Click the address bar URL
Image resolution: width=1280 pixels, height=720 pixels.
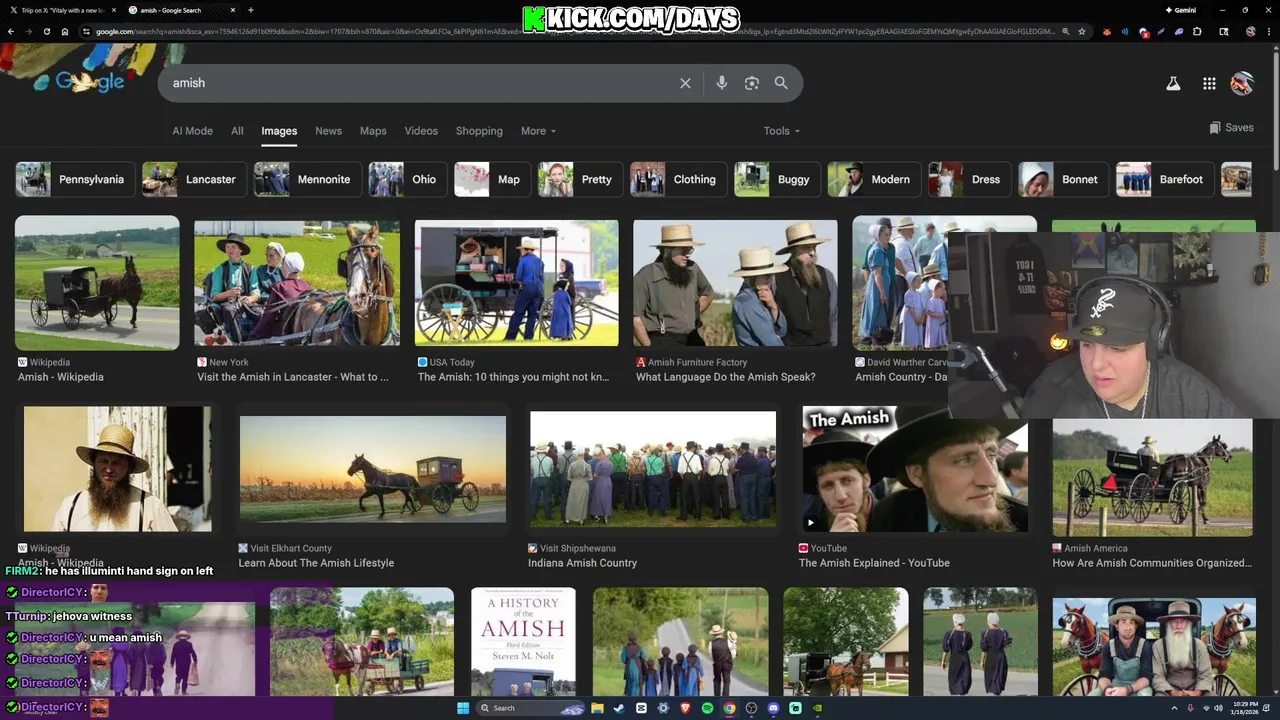(575, 31)
